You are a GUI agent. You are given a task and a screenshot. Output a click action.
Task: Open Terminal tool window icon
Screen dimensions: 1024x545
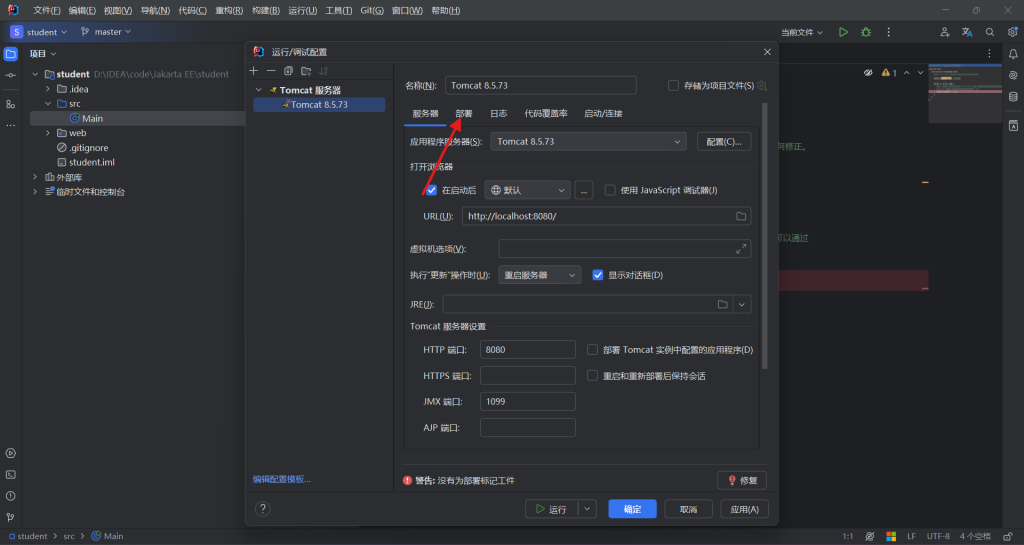pyautogui.click(x=10, y=475)
